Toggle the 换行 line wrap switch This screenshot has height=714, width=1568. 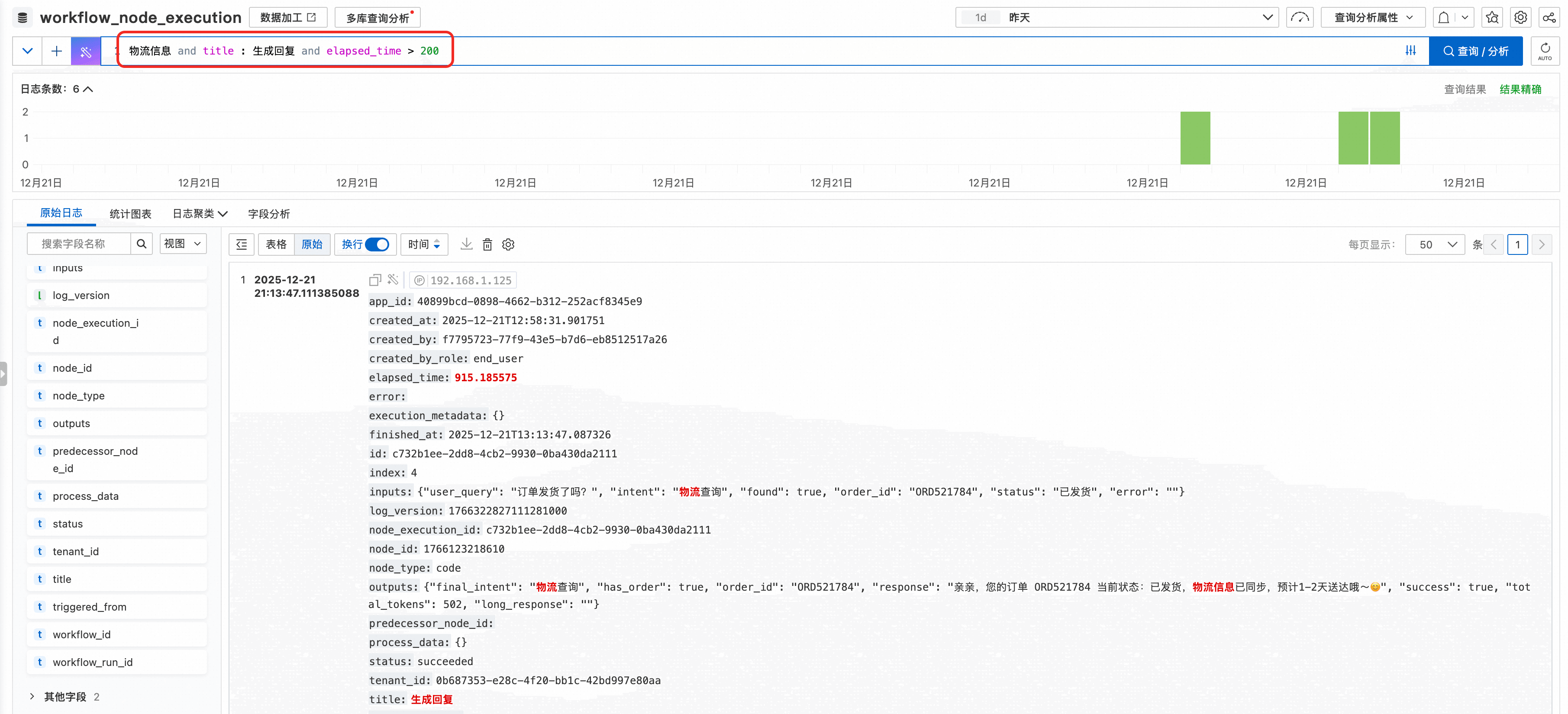[x=377, y=244]
